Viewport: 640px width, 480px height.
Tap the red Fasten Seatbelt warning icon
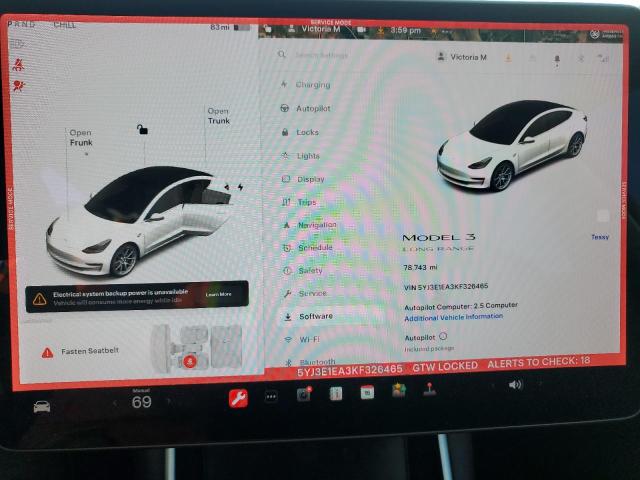47,353
